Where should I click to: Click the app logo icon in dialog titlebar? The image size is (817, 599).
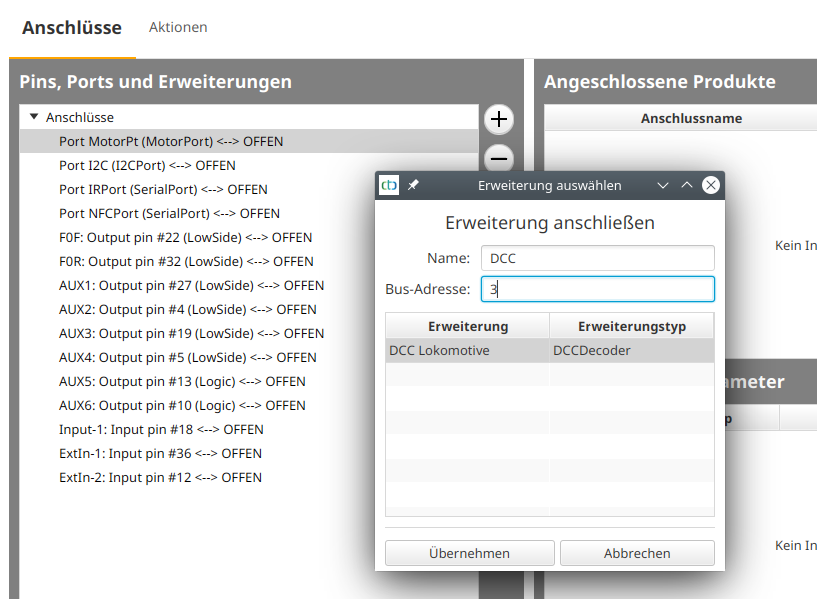tap(389, 185)
